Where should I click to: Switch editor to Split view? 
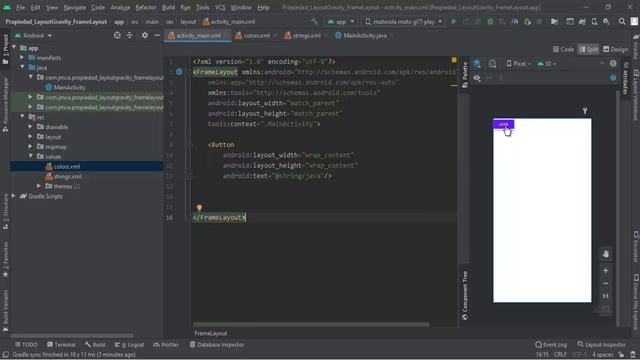[x=588, y=49]
